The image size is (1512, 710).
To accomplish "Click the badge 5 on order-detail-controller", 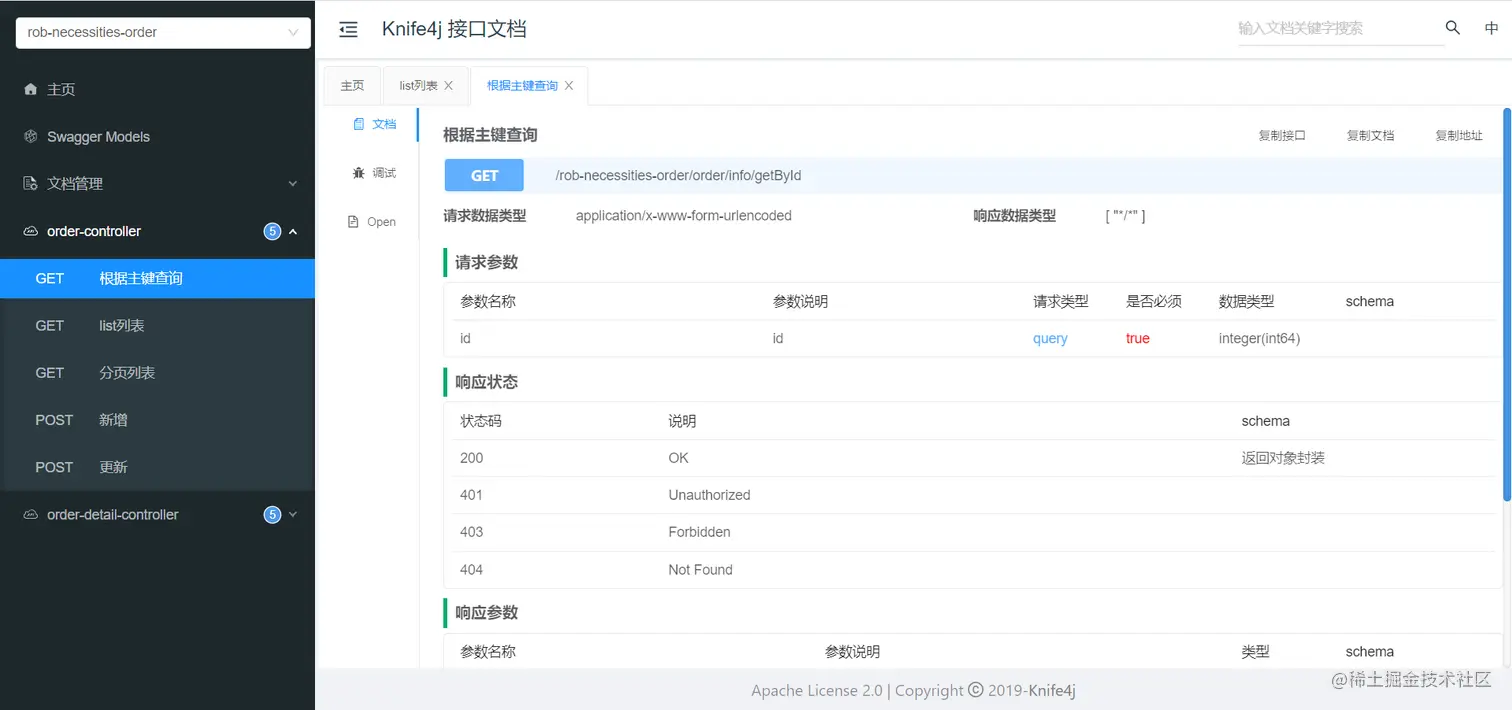I will (272, 515).
